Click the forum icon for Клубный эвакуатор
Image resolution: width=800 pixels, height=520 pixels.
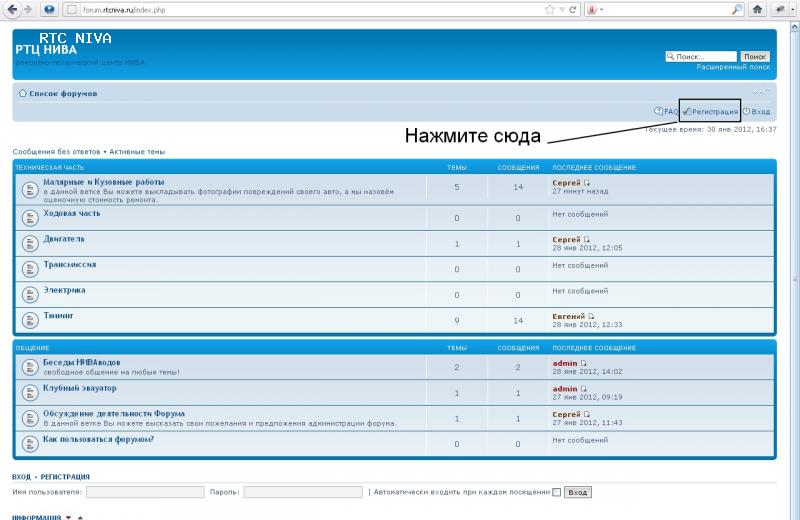[x=30, y=392]
